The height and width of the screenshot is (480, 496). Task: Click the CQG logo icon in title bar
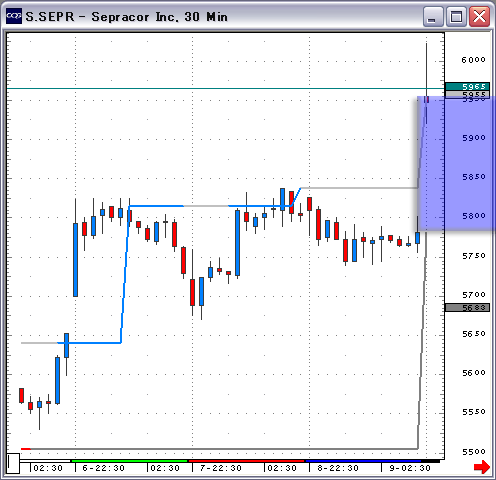[14, 16]
